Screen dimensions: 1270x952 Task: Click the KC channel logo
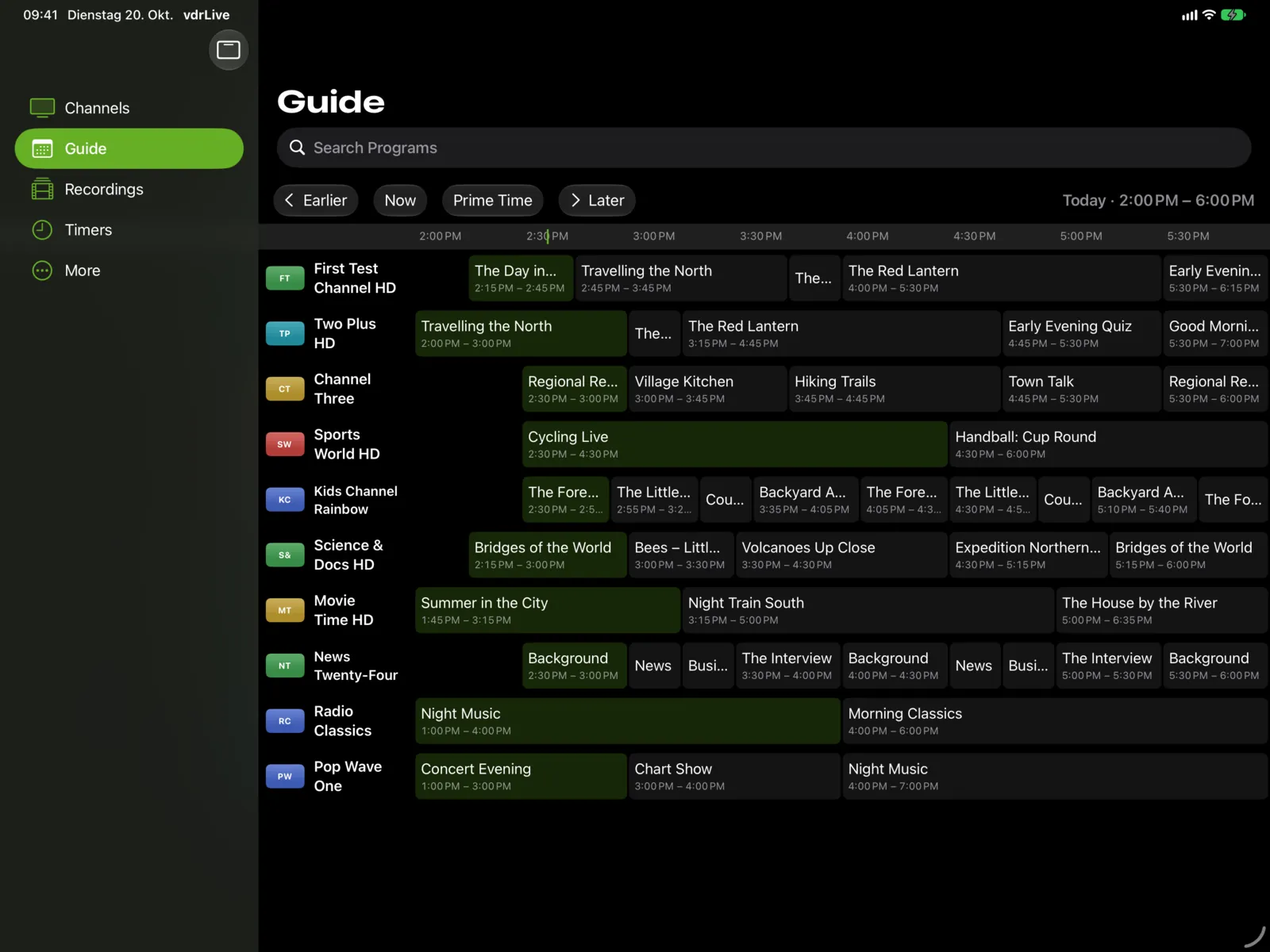click(285, 500)
